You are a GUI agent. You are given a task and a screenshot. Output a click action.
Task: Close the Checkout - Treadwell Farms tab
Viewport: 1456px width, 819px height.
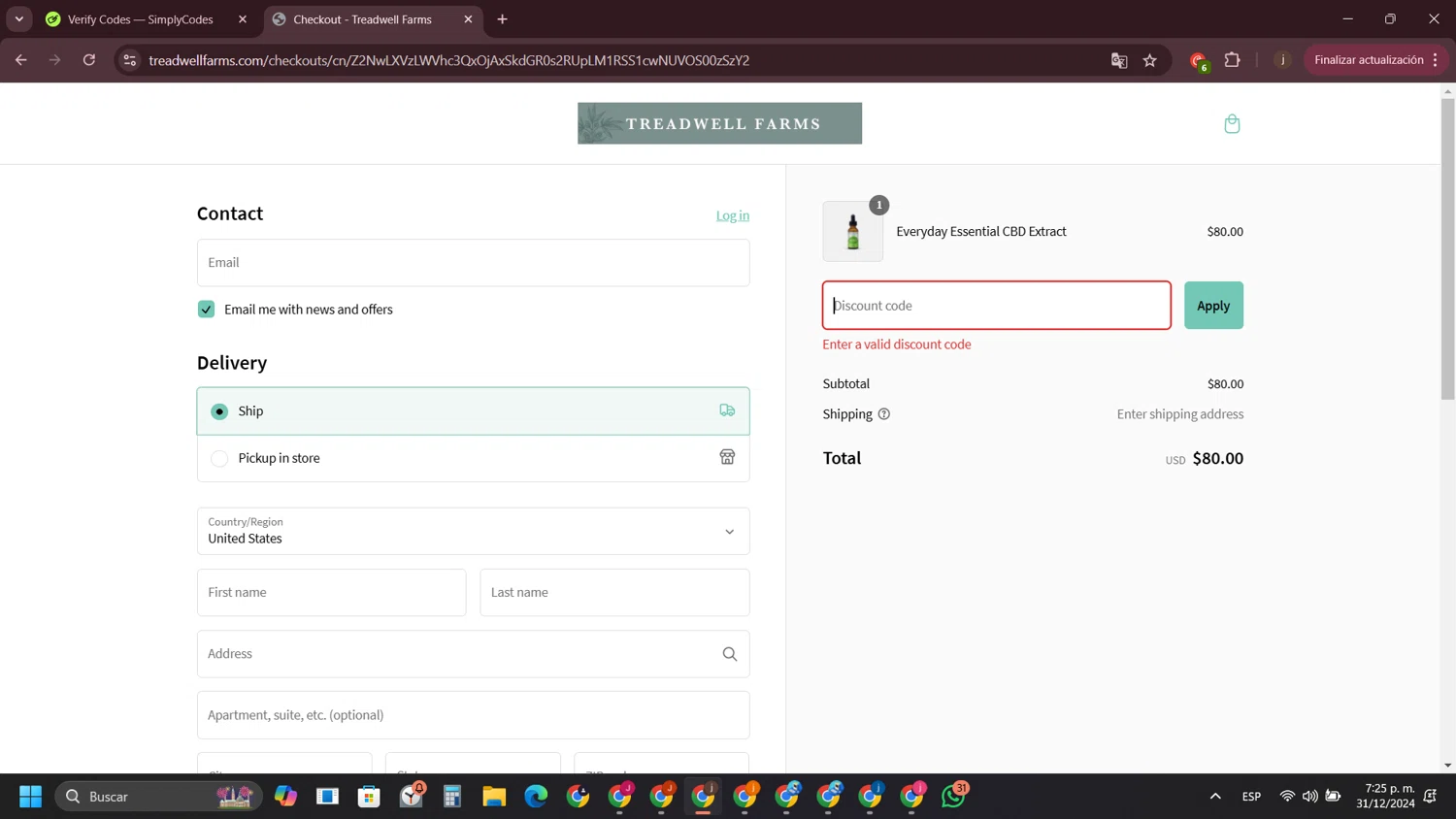click(468, 19)
